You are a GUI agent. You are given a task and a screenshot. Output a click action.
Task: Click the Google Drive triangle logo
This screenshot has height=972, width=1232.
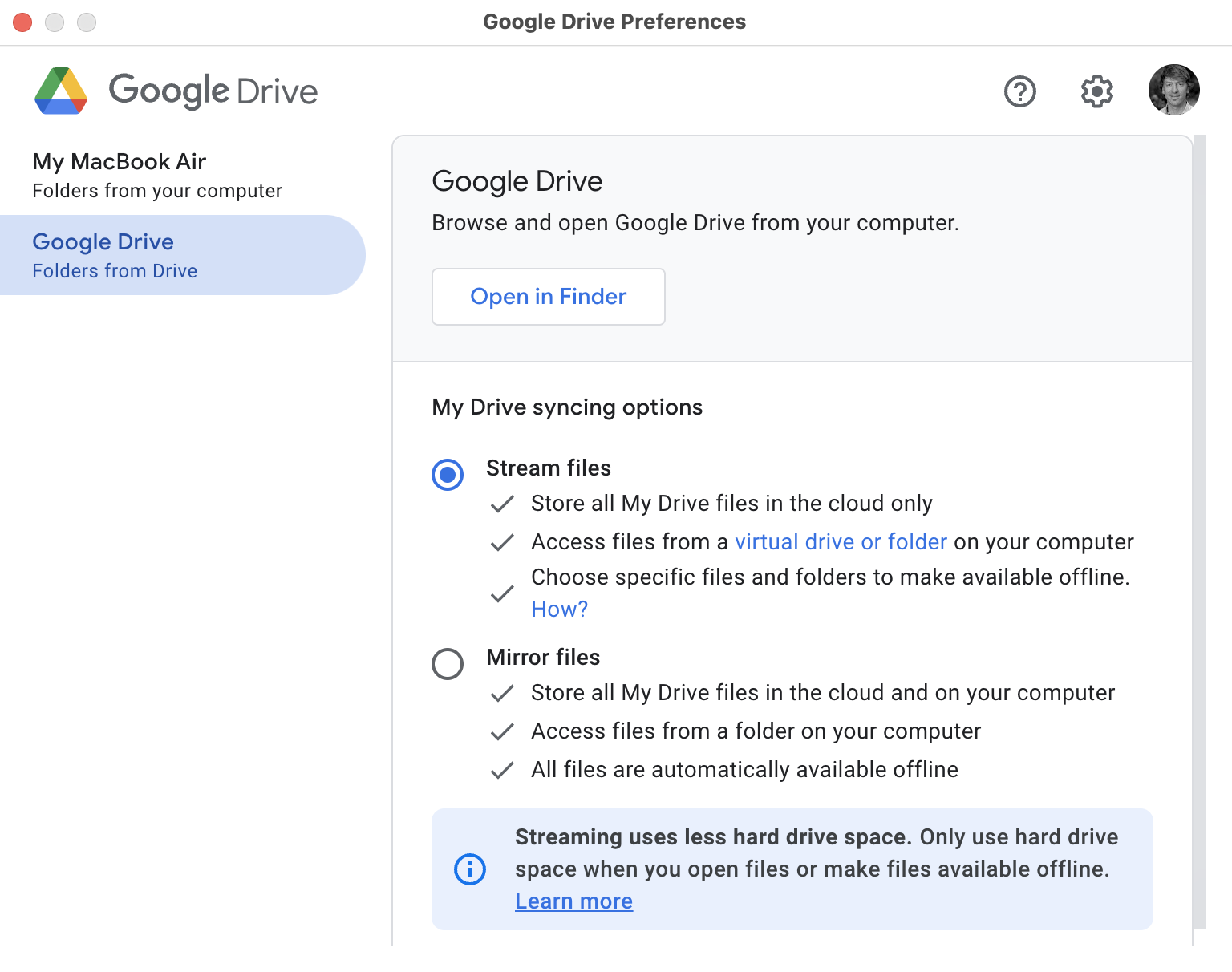point(61,91)
